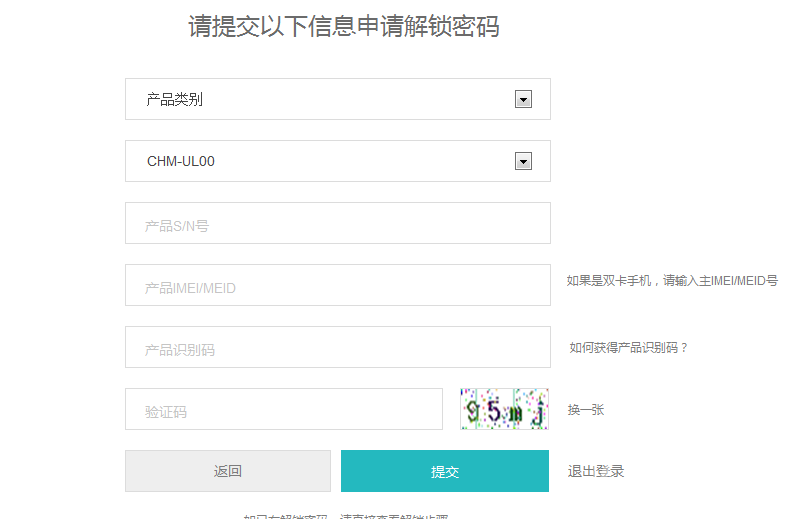The width and height of the screenshot is (795, 519).
Task: Click the cut-off text below 返回
Action: point(345,516)
